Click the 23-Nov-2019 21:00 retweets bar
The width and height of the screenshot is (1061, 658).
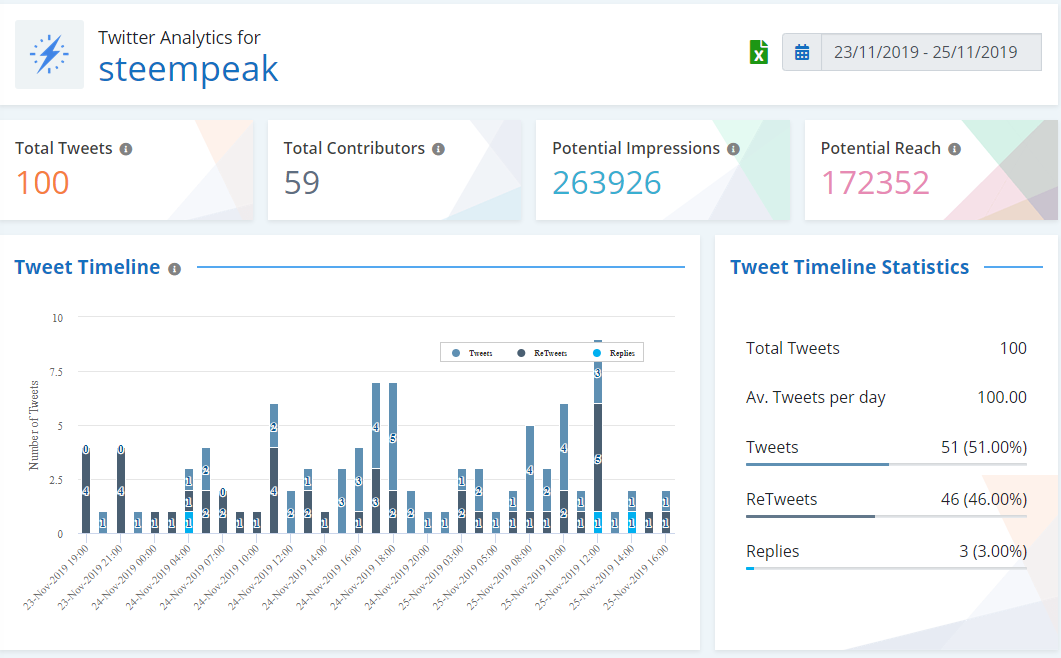click(120, 491)
